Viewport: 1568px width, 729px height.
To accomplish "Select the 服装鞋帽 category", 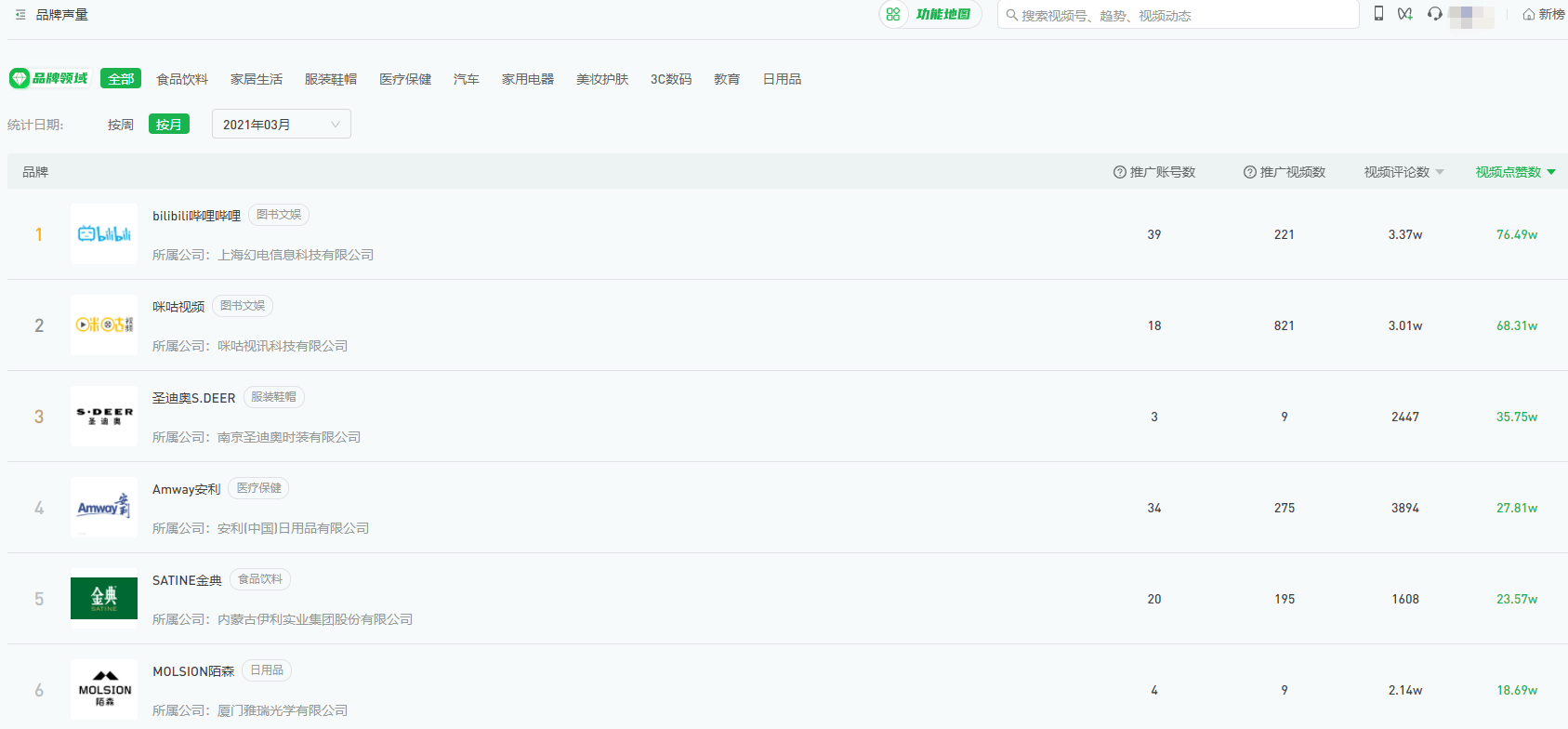I will pyautogui.click(x=331, y=79).
